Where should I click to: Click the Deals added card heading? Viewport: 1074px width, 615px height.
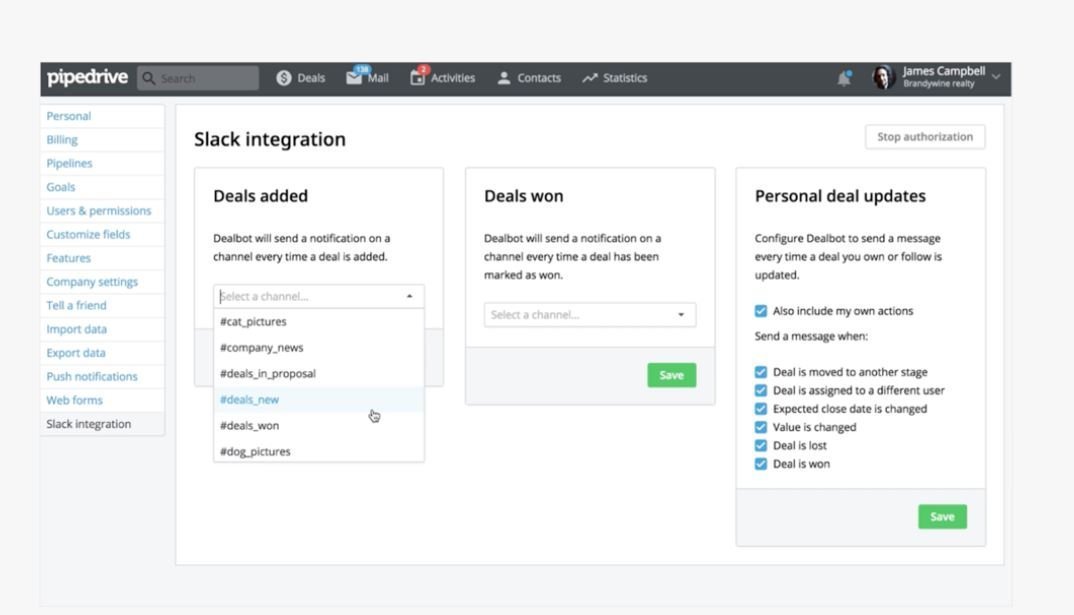260,196
